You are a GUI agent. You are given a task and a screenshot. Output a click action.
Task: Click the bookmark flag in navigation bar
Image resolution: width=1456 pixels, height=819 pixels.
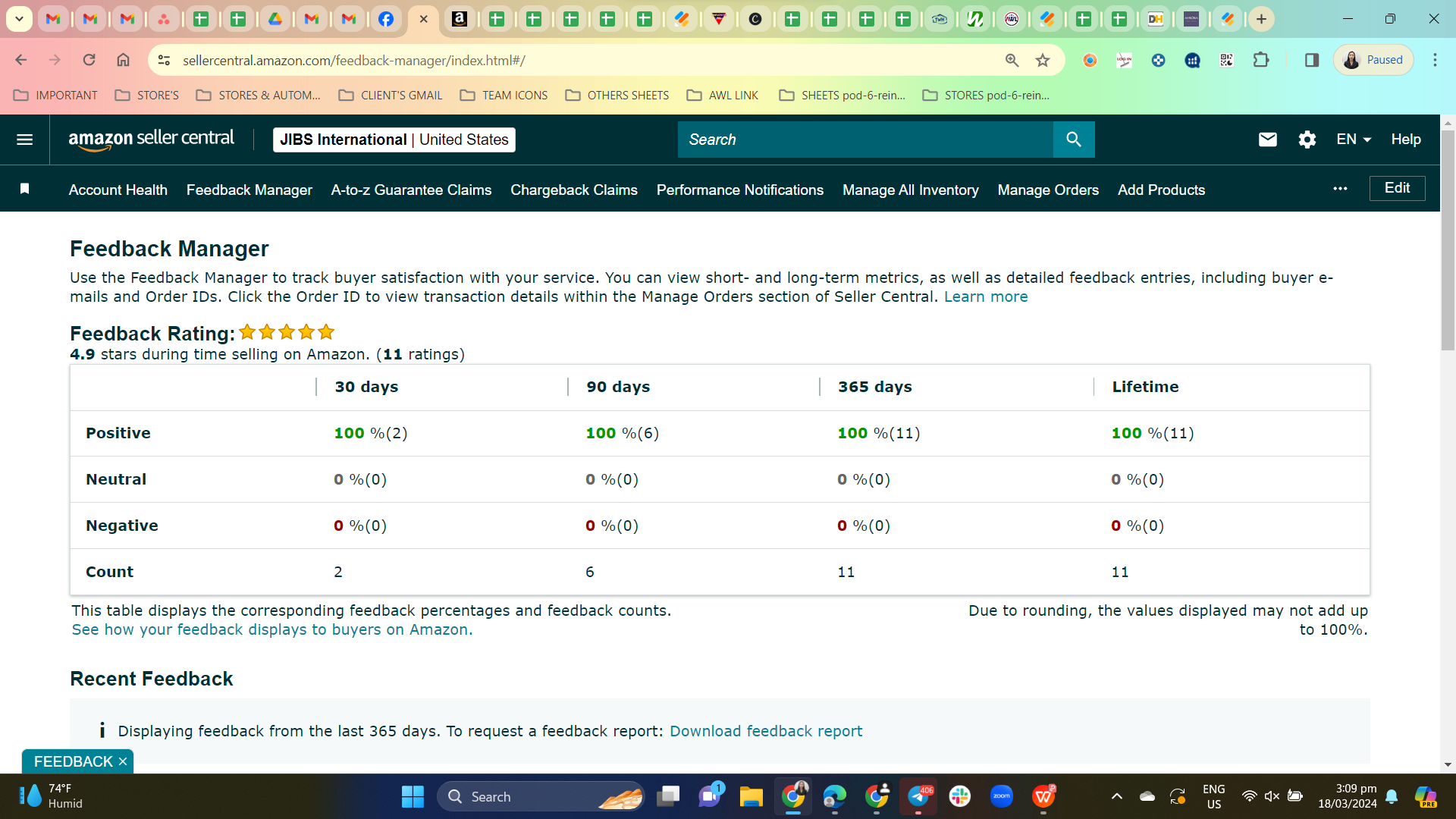point(24,189)
